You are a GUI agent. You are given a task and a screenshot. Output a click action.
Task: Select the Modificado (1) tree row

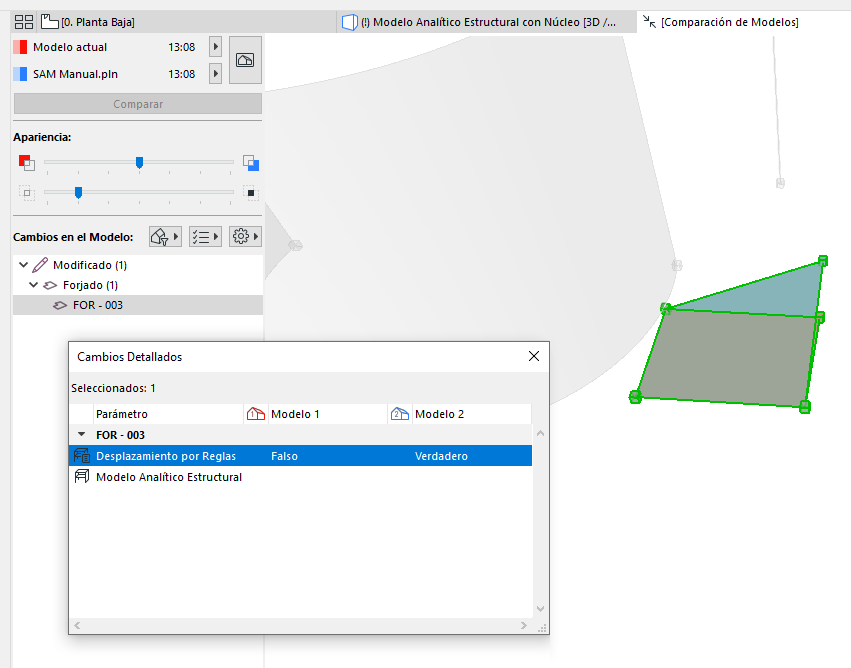138,265
